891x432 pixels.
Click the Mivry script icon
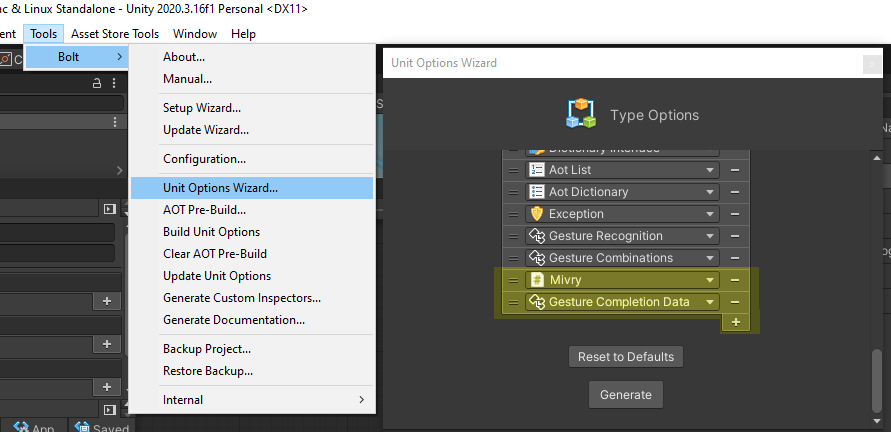[x=536, y=280]
